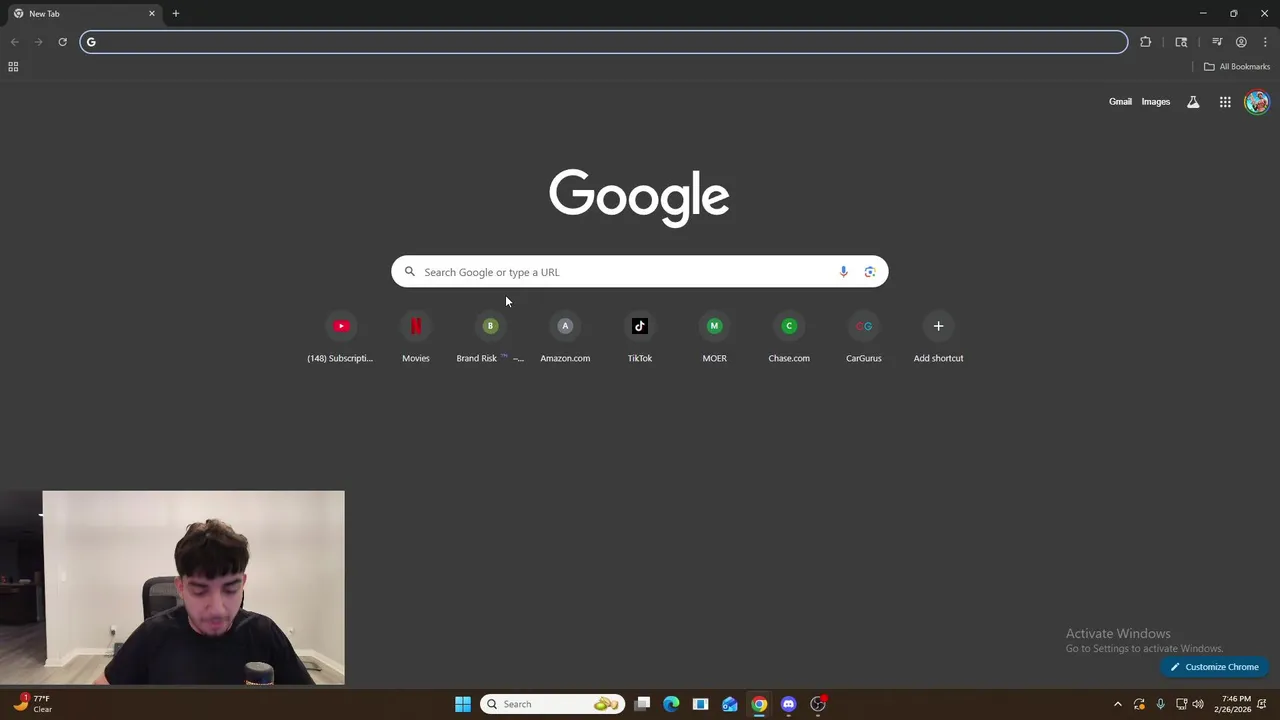Open the Amazon.com shortcut
The height and width of the screenshot is (720, 1280).
(565, 338)
